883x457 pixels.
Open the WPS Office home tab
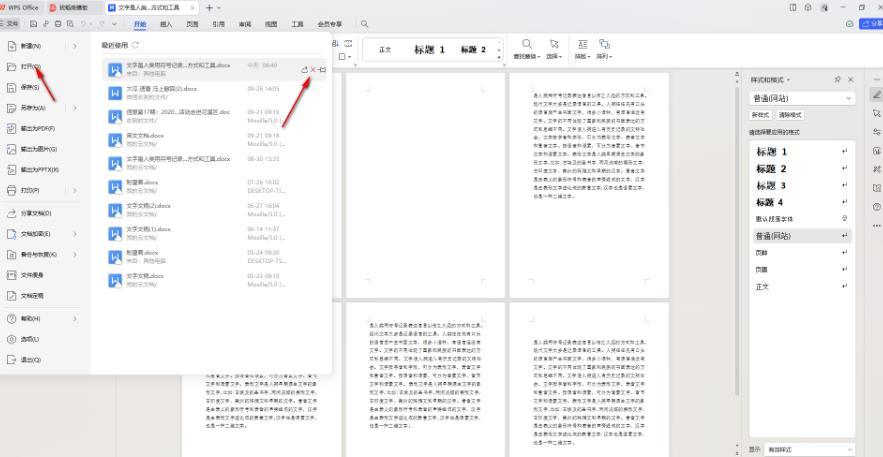(x=21, y=8)
